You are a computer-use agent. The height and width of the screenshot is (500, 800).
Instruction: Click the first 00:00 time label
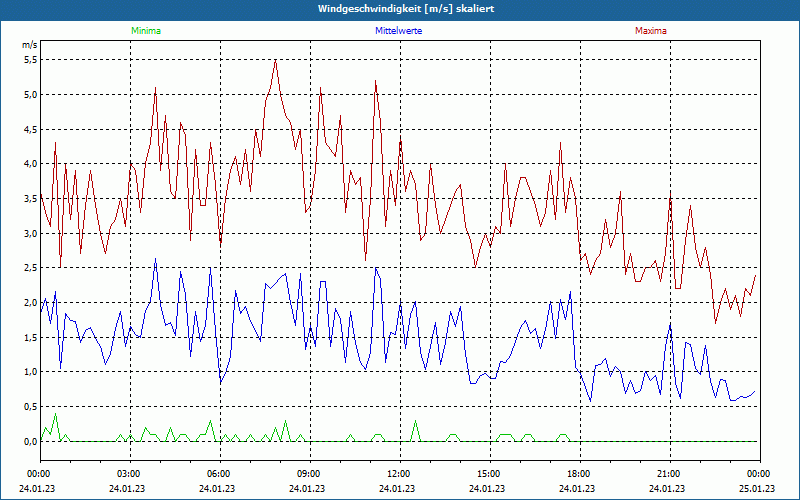coord(37,474)
